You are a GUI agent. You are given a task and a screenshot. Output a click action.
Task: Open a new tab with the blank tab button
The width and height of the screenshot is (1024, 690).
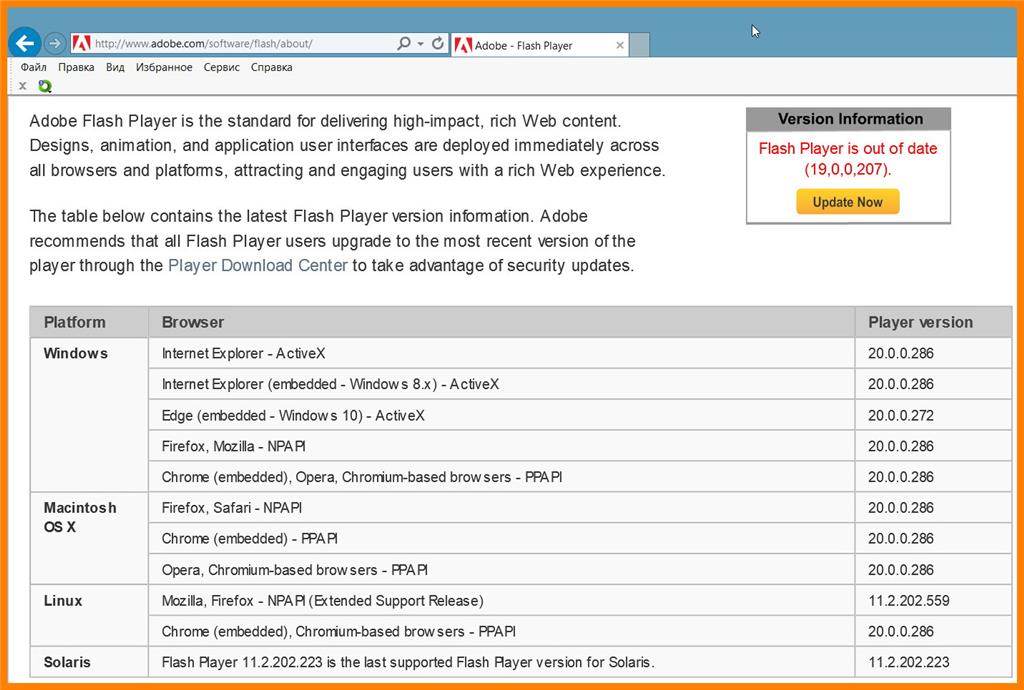pyautogui.click(x=640, y=45)
